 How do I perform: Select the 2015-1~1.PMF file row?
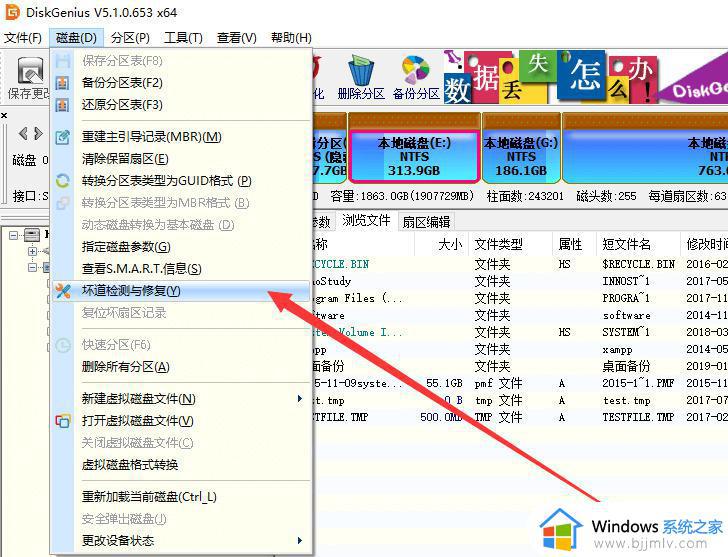pyautogui.click(x=520, y=383)
